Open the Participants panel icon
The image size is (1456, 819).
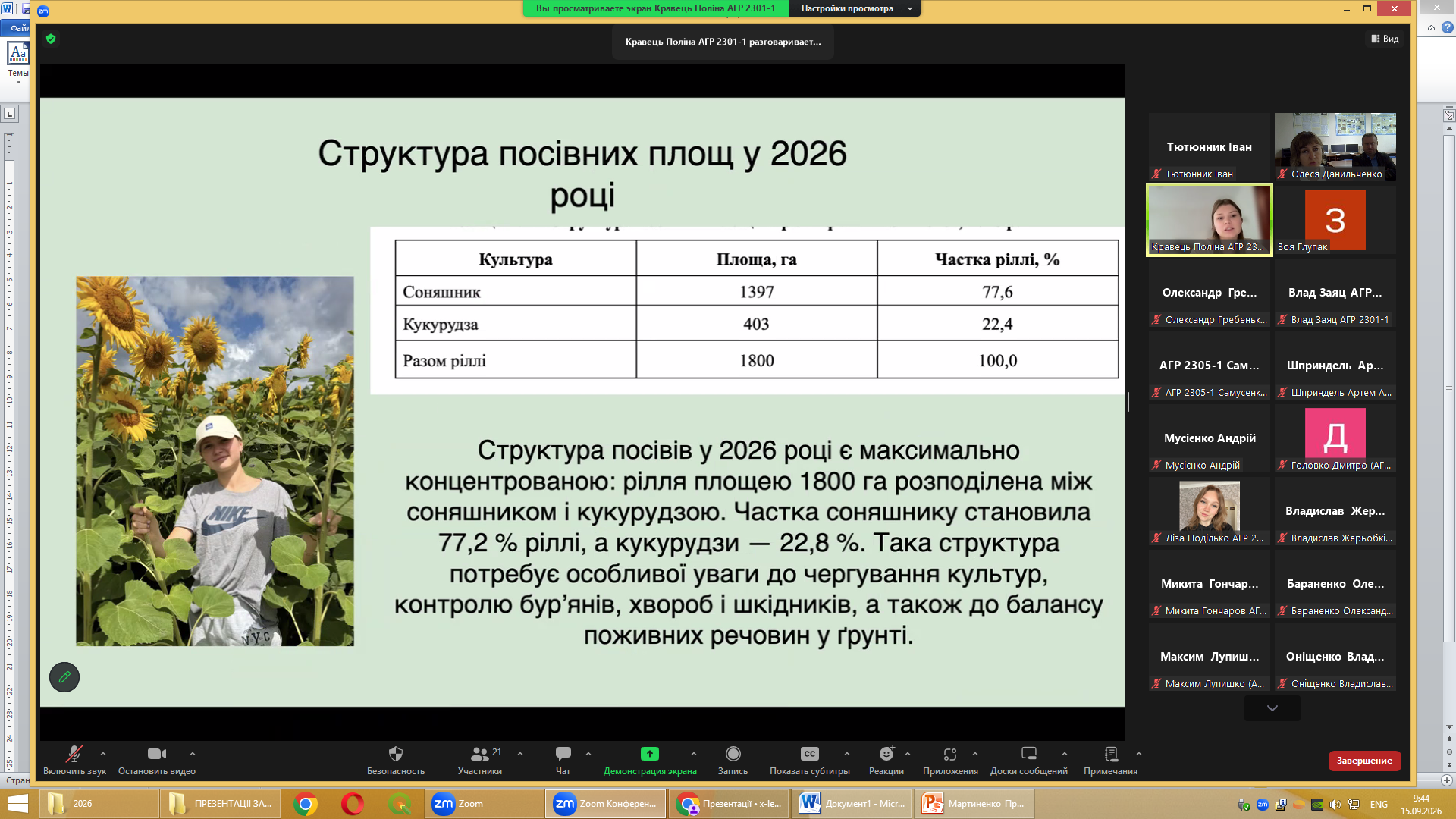pos(479,754)
